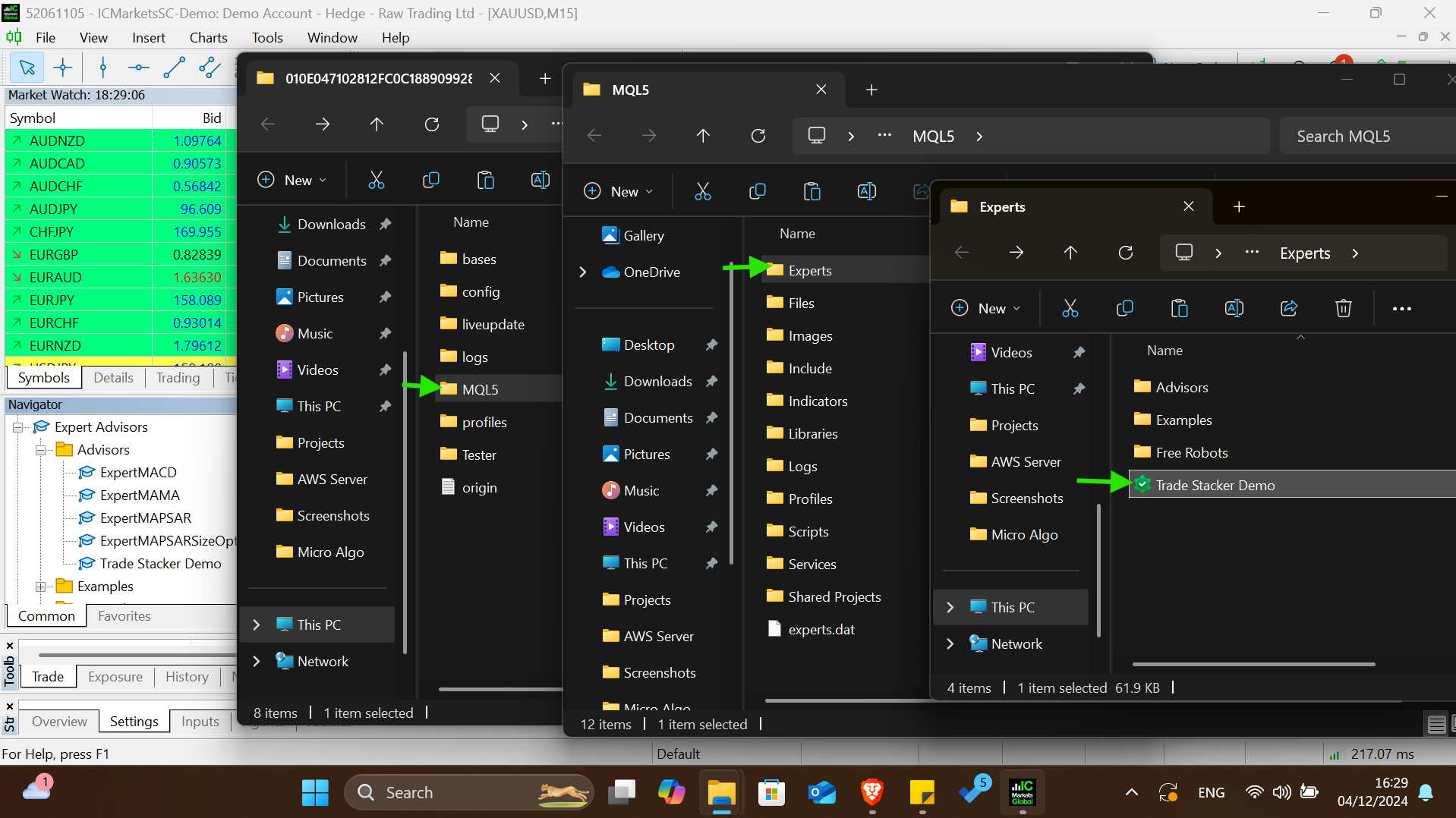The image size is (1456, 818).
Task: Switch to History tab in Toolbox
Action: (x=187, y=676)
